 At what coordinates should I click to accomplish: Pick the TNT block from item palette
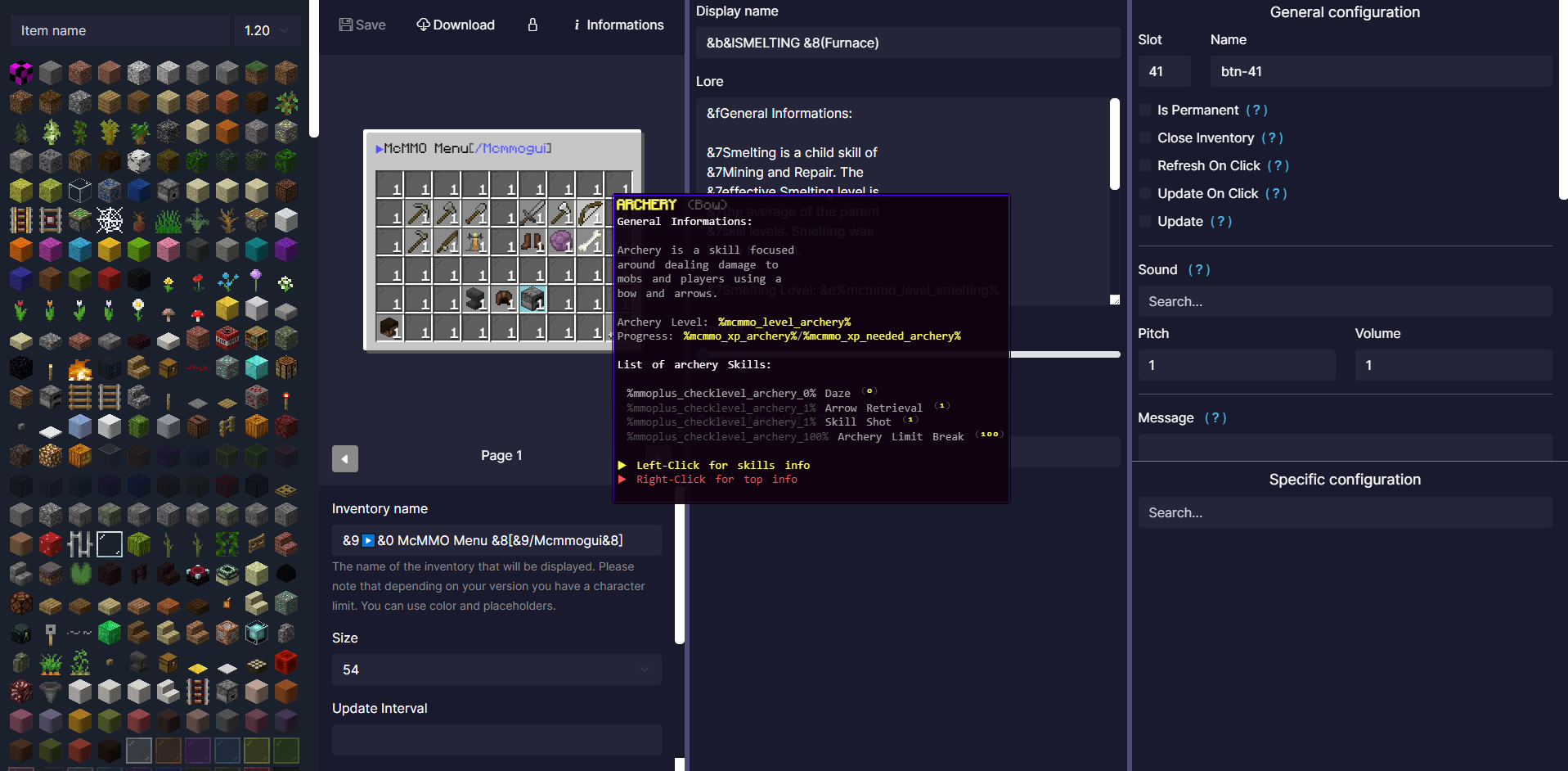tap(227, 337)
